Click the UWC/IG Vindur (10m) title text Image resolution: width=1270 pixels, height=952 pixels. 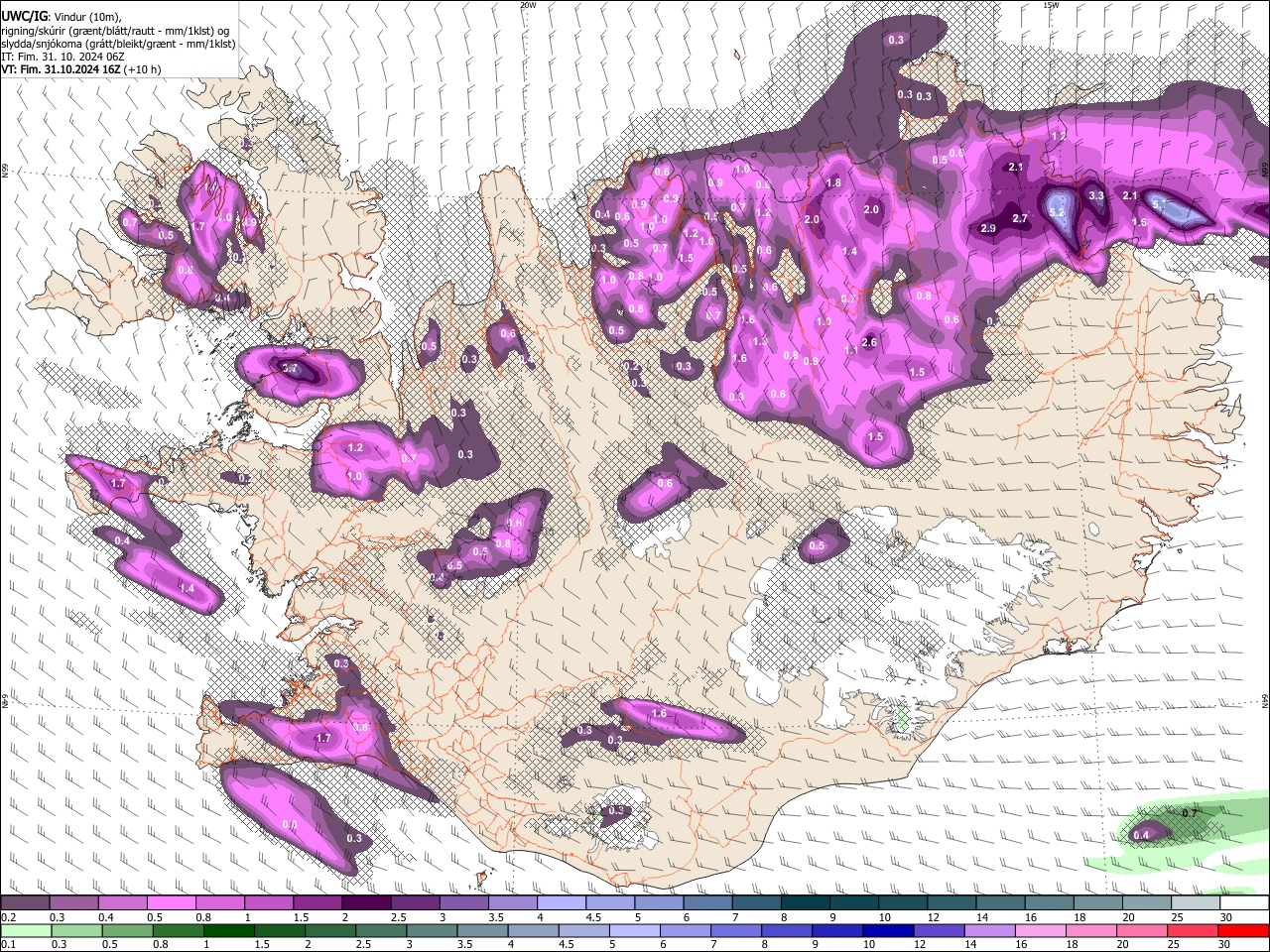[61, 16]
